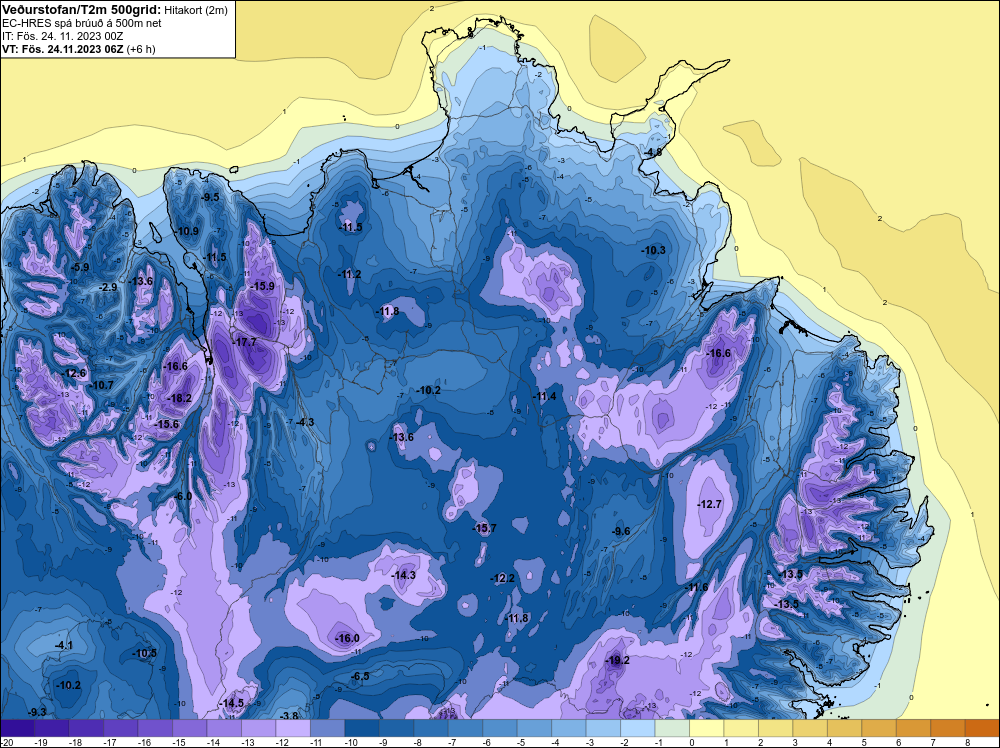Image resolution: width=1000 pixels, height=748 pixels.
Task: Select legend swatch between 3 and 4
Action: click(x=810, y=728)
